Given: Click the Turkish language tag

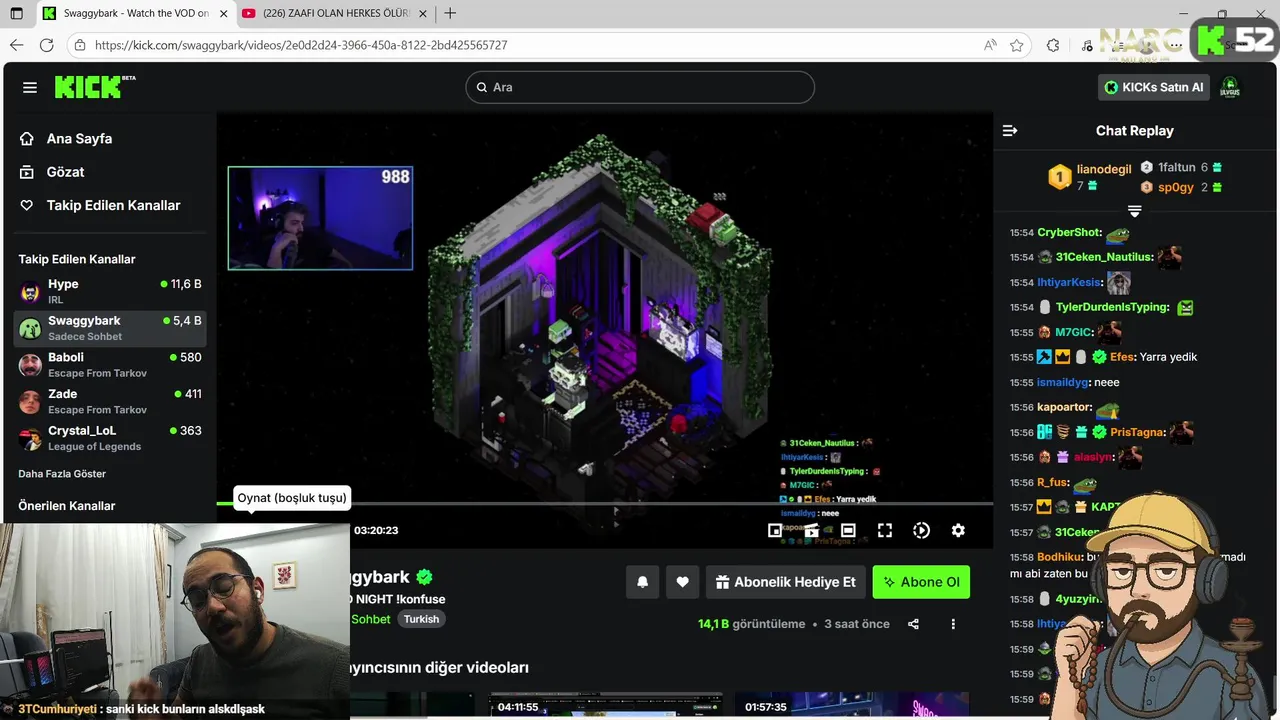Looking at the screenshot, I should [421, 619].
